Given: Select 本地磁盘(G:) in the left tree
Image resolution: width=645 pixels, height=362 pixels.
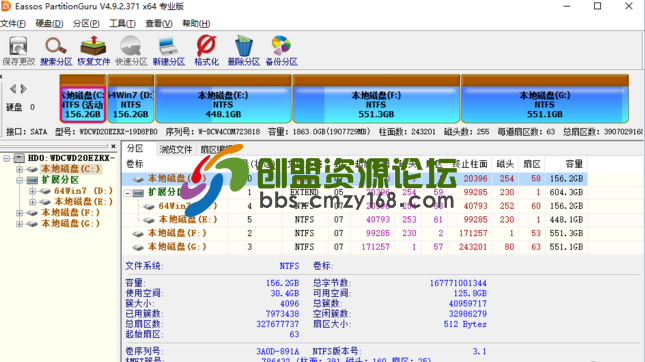Looking at the screenshot, I should coord(71,224).
